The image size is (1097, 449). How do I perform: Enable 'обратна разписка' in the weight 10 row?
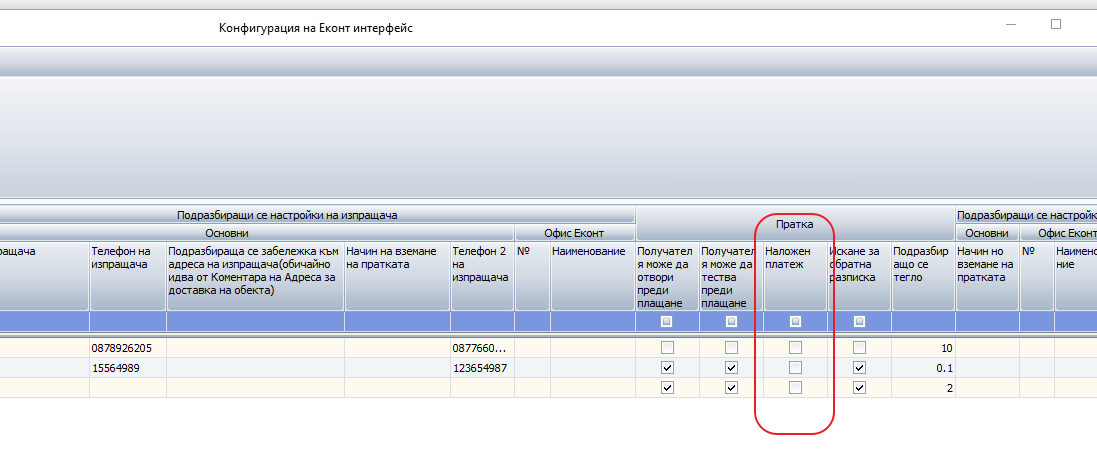pyautogui.click(x=859, y=348)
